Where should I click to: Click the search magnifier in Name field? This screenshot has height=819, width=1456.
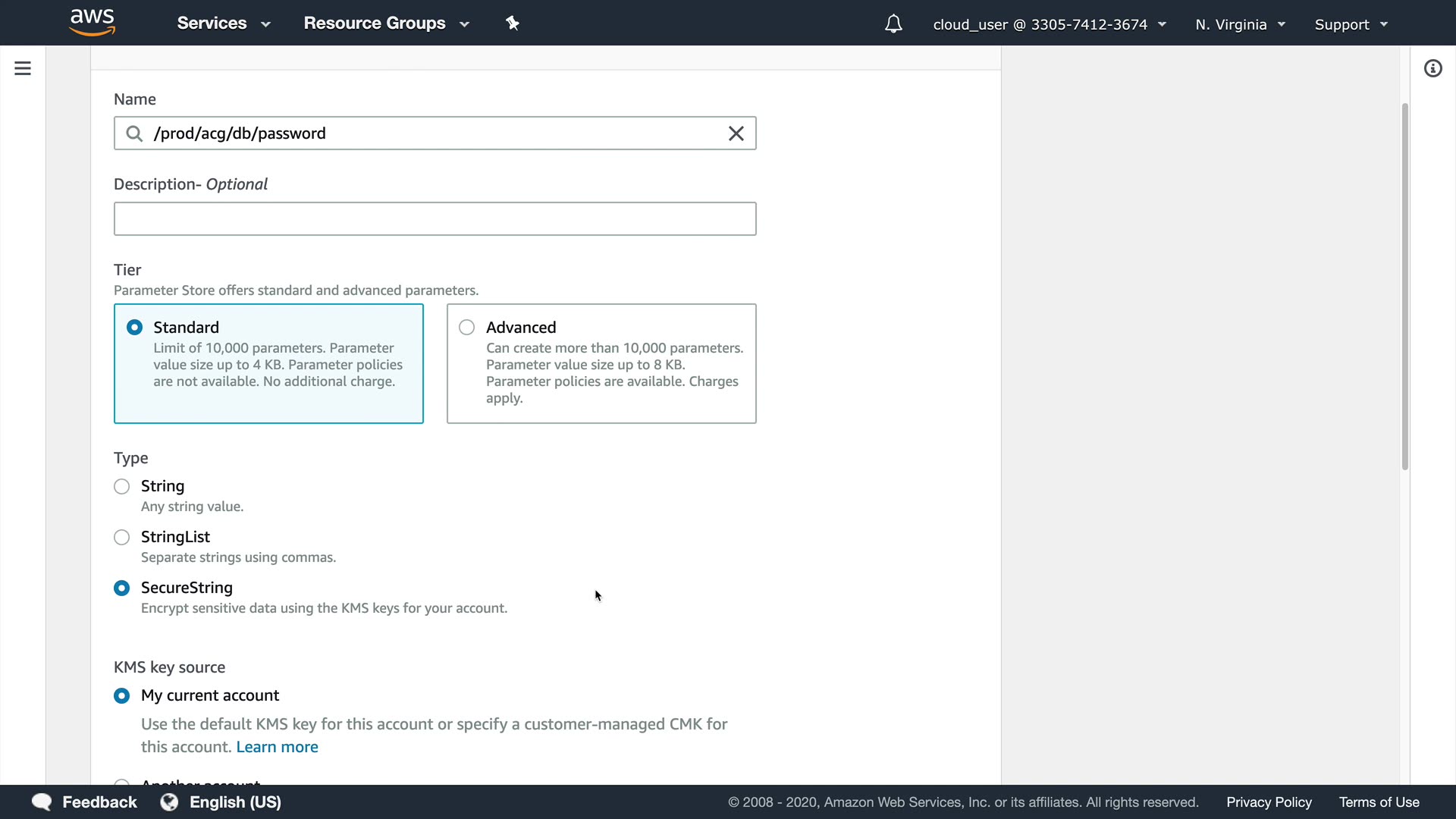point(134,133)
